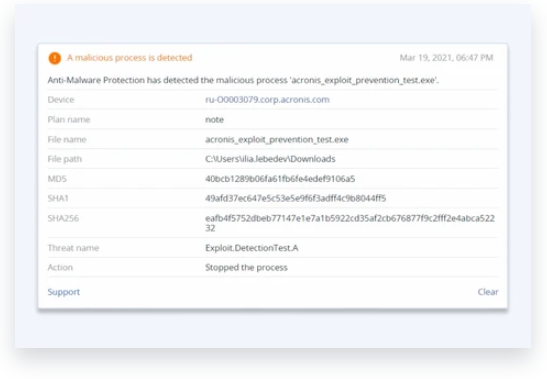Click the Plan name value 'note'
Screen dimensions: 547x379
coord(214,120)
